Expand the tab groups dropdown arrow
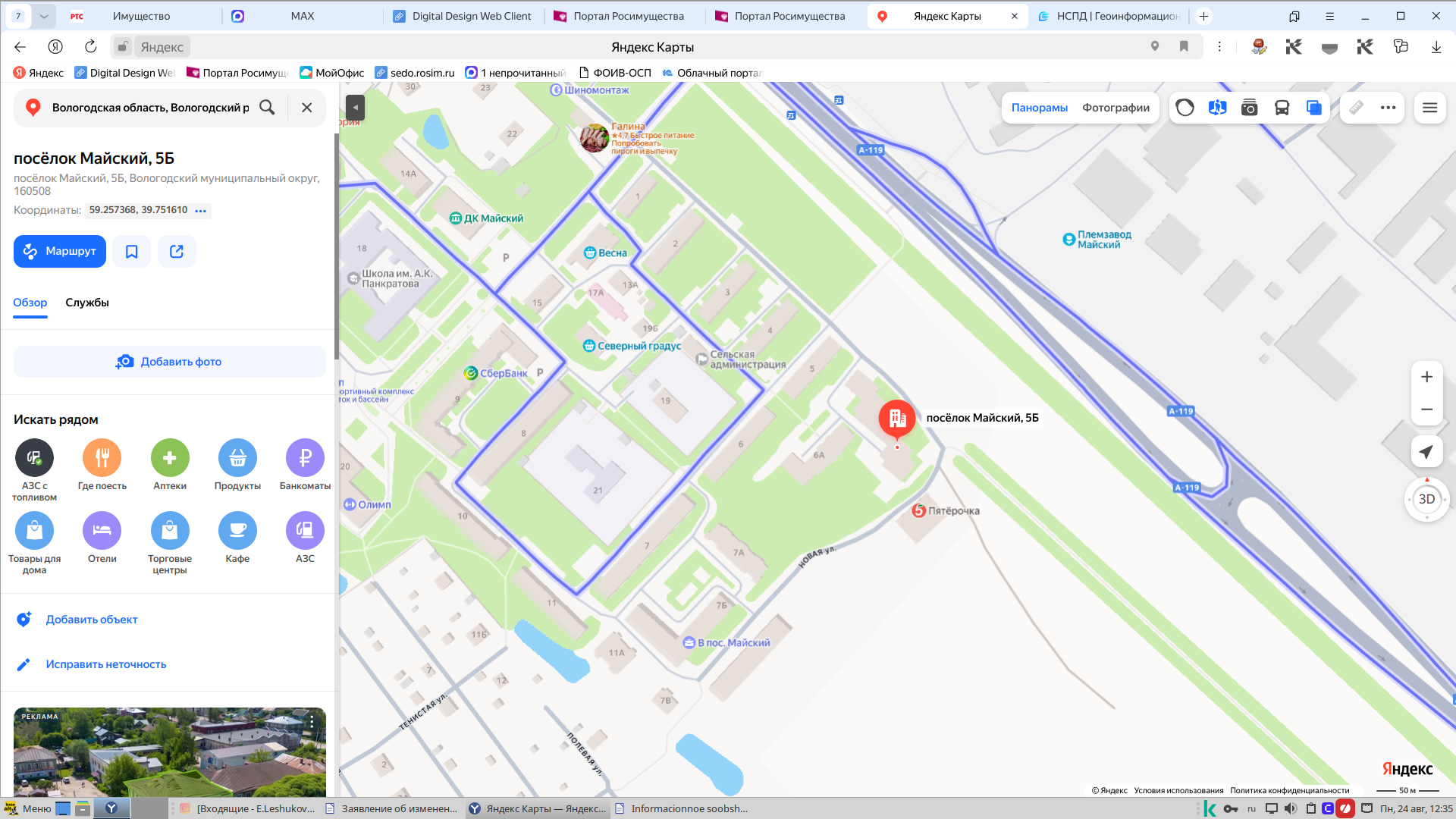1456x819 pixels. tap(44, 16)
